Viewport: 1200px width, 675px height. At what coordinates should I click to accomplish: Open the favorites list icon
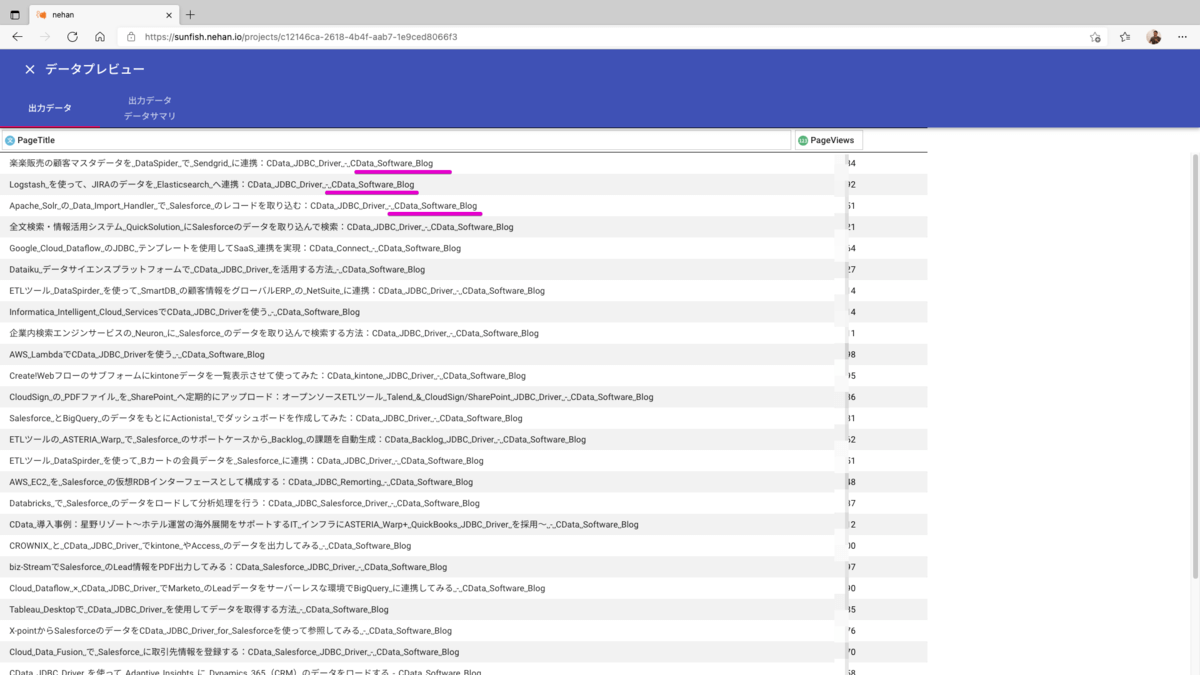tap(1125, 37)
